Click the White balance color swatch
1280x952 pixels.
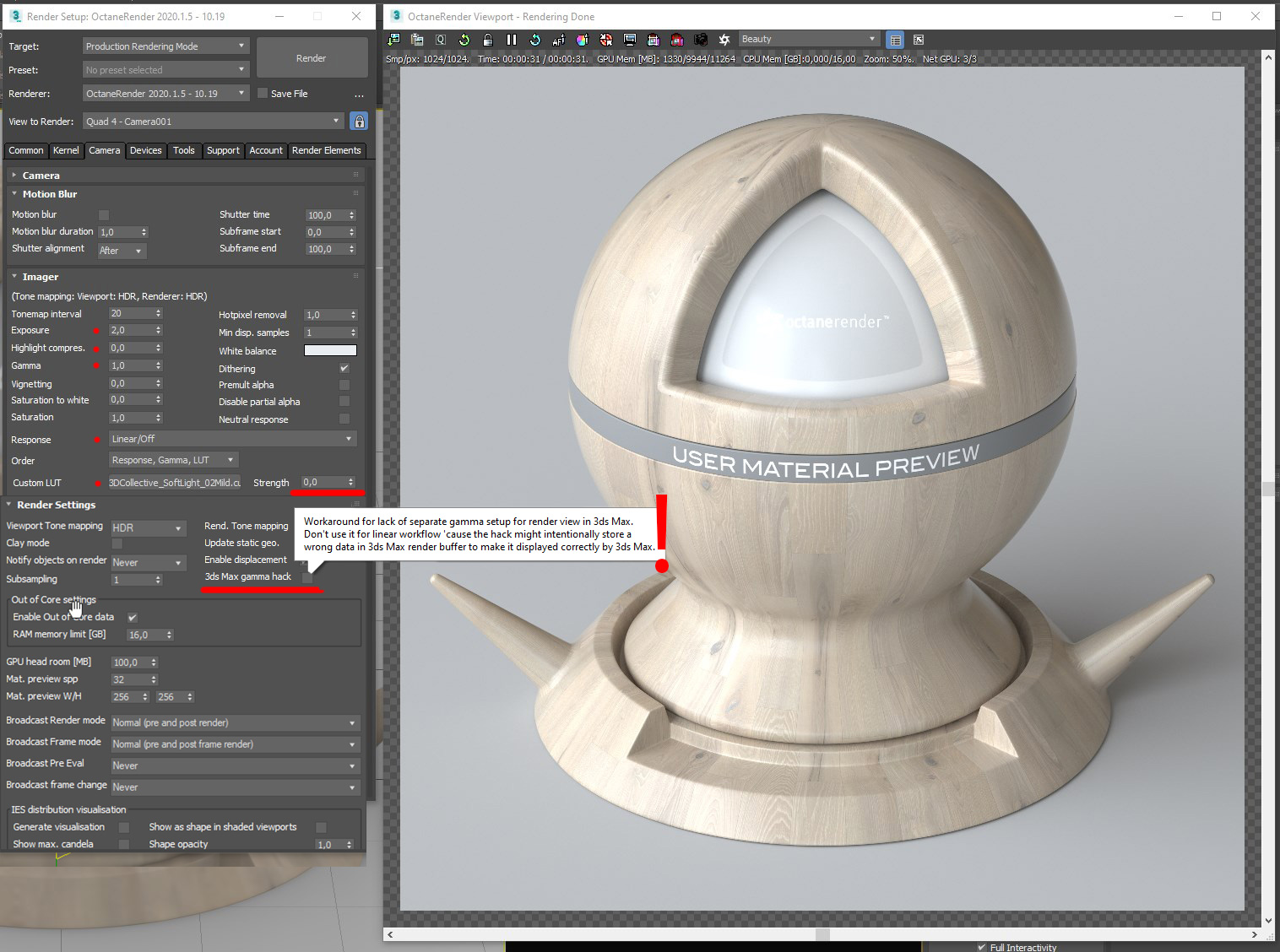coord(330,351)
